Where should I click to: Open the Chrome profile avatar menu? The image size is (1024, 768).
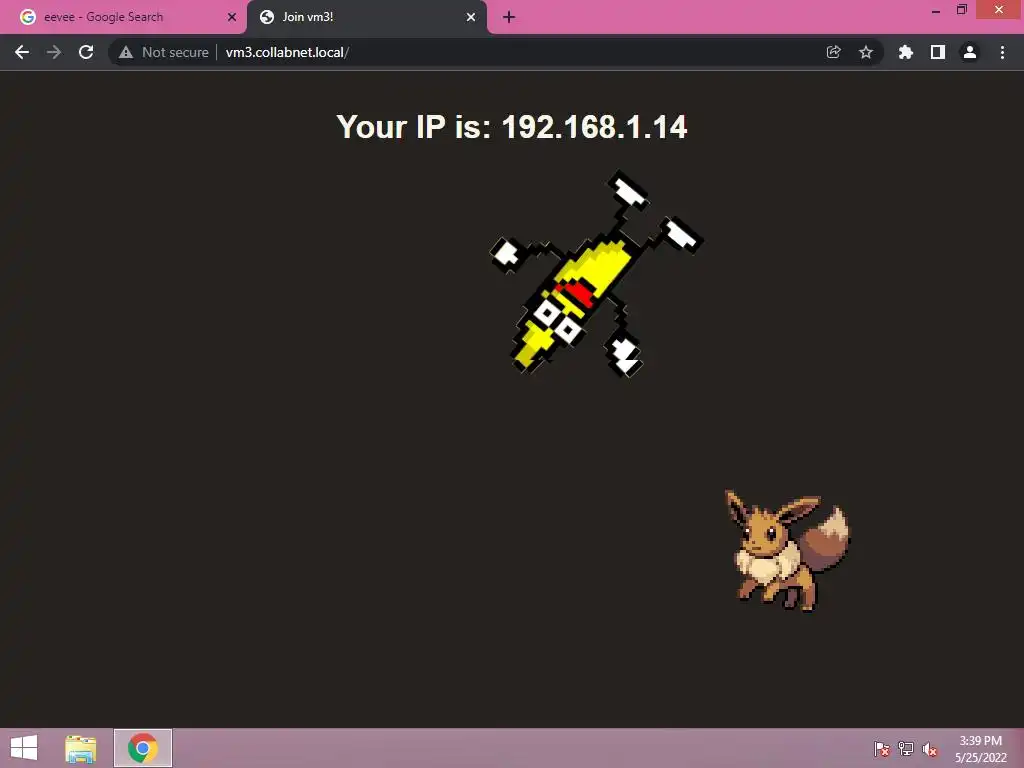970,52
